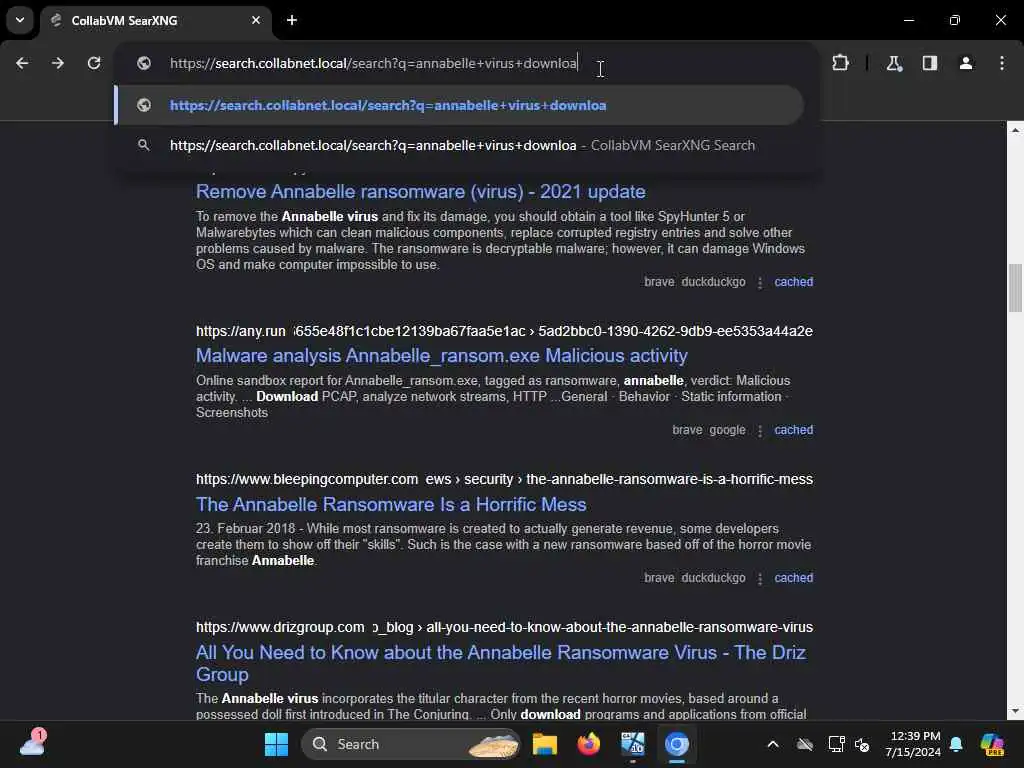Open cached copy of Remove Annabelle result
This screenshot has width=1024, height=768.
[793, 282]
